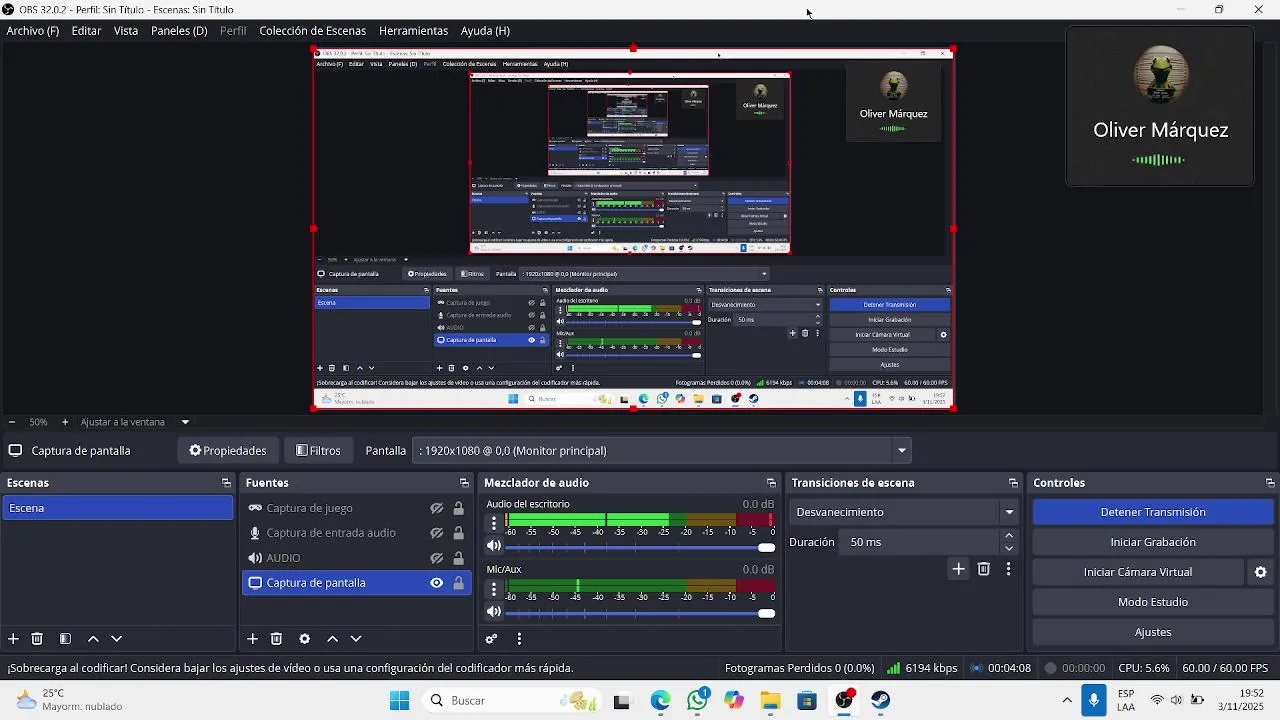Open Vista menu

coord(126,31)
